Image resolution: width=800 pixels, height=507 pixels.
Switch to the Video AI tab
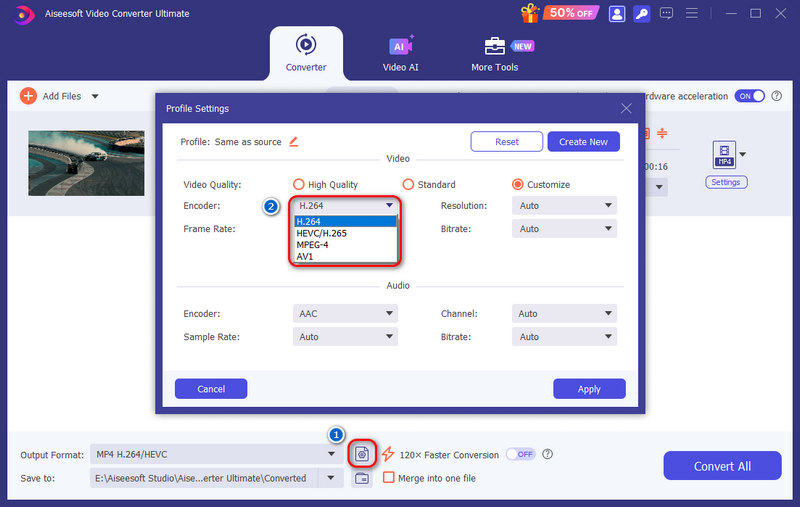coord(400,53)
